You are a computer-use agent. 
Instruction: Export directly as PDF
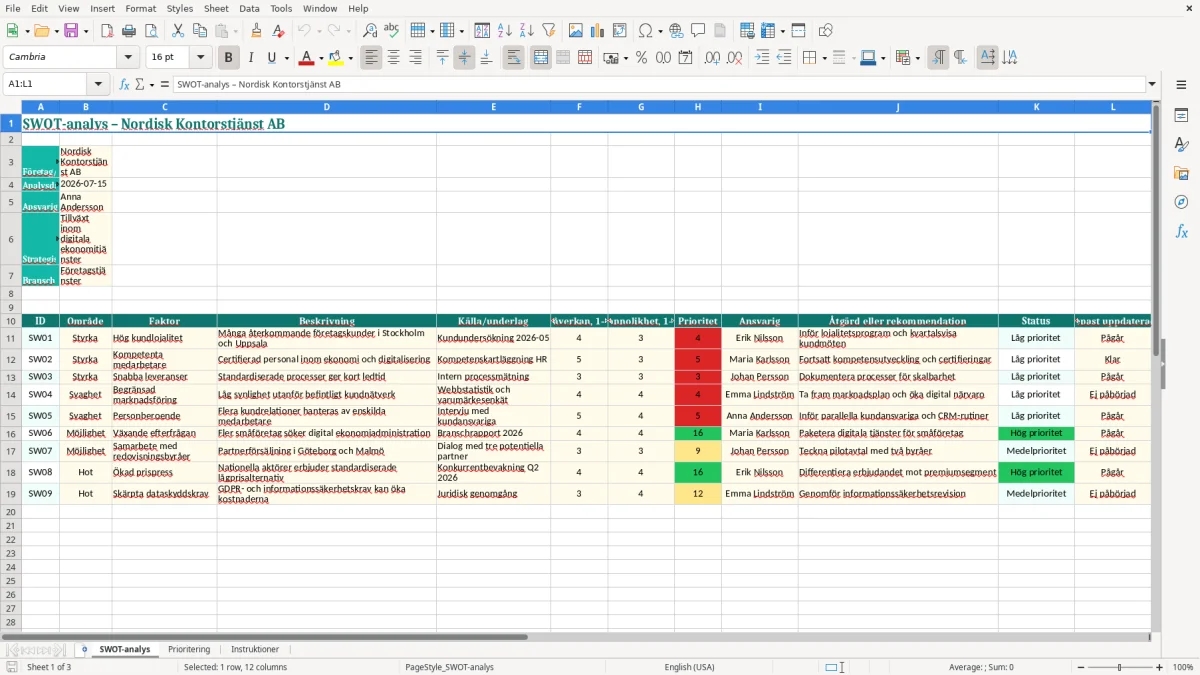107,31
